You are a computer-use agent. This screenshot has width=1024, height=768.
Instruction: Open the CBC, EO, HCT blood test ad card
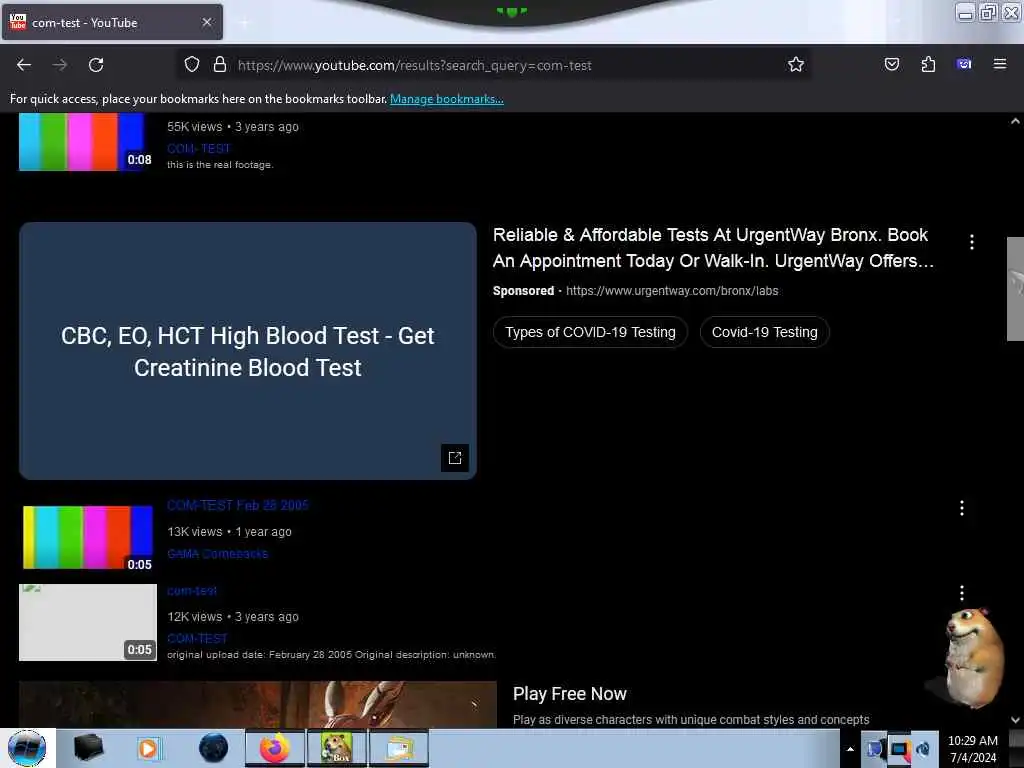(x=248, y=351)
